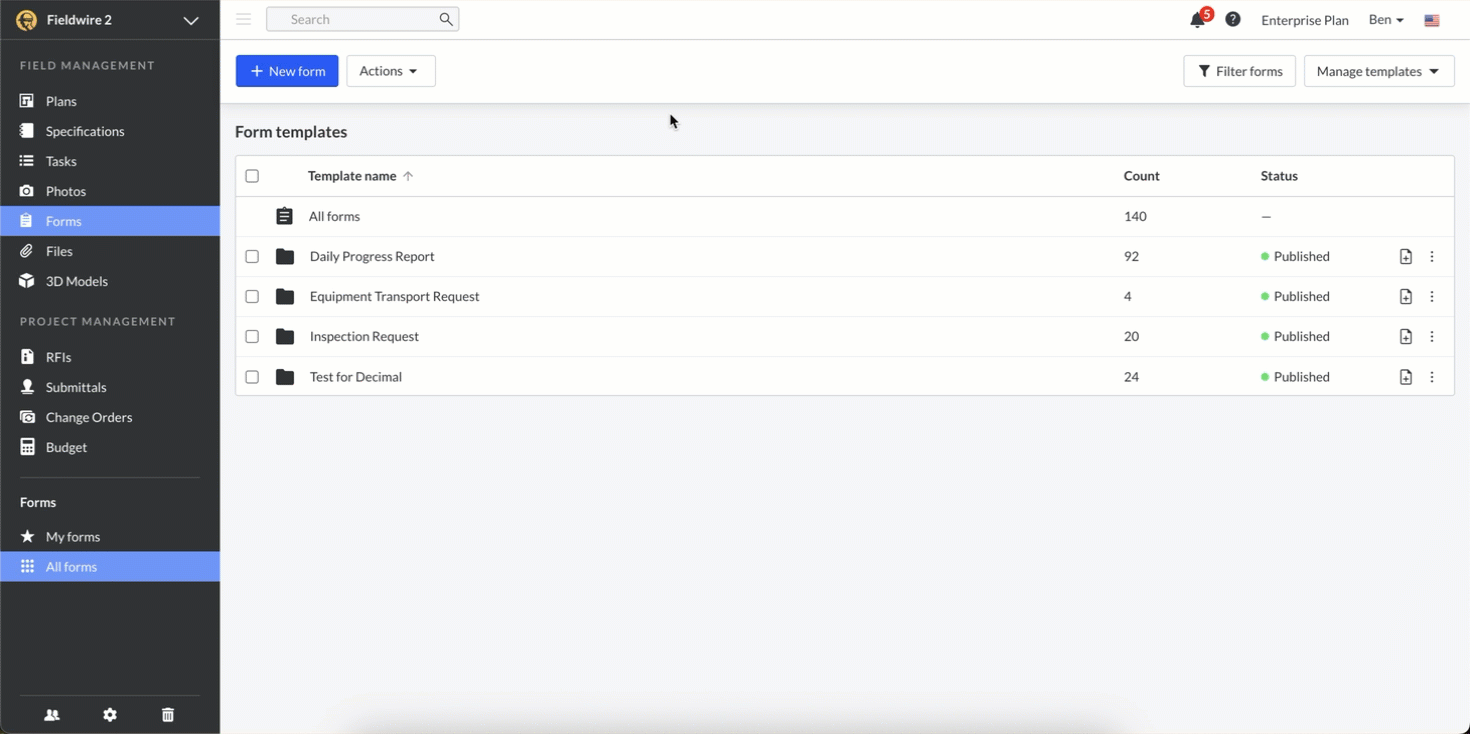This screenshot has width=1470, height=734.
Task: Click the hamburger menu icon near search
Action: [x=243, y=19]
